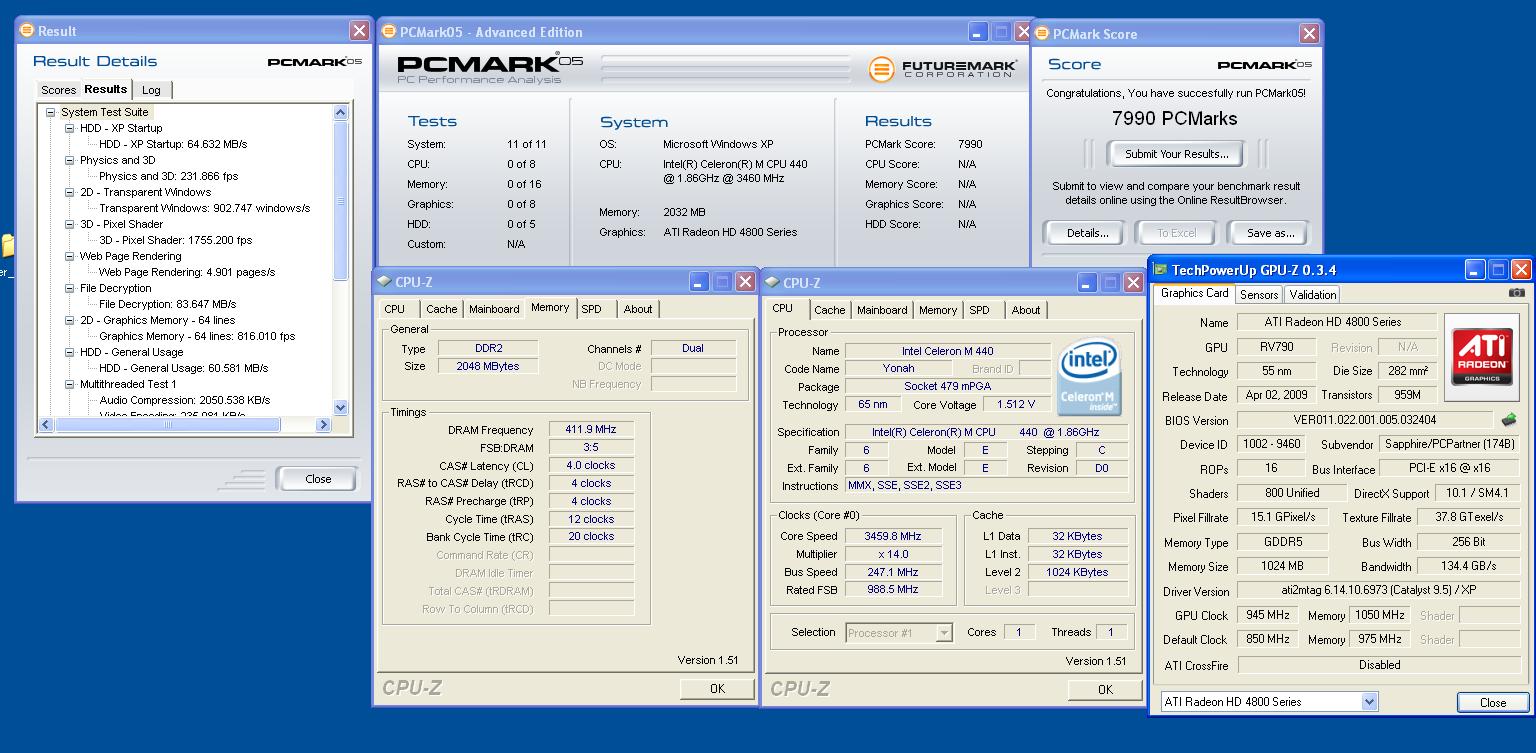The width and height of the screenshot is (1536, 753).
Task: Click the title icon of CPU-Z memory window
Action: pyautogui.click(x=385, y=282)
